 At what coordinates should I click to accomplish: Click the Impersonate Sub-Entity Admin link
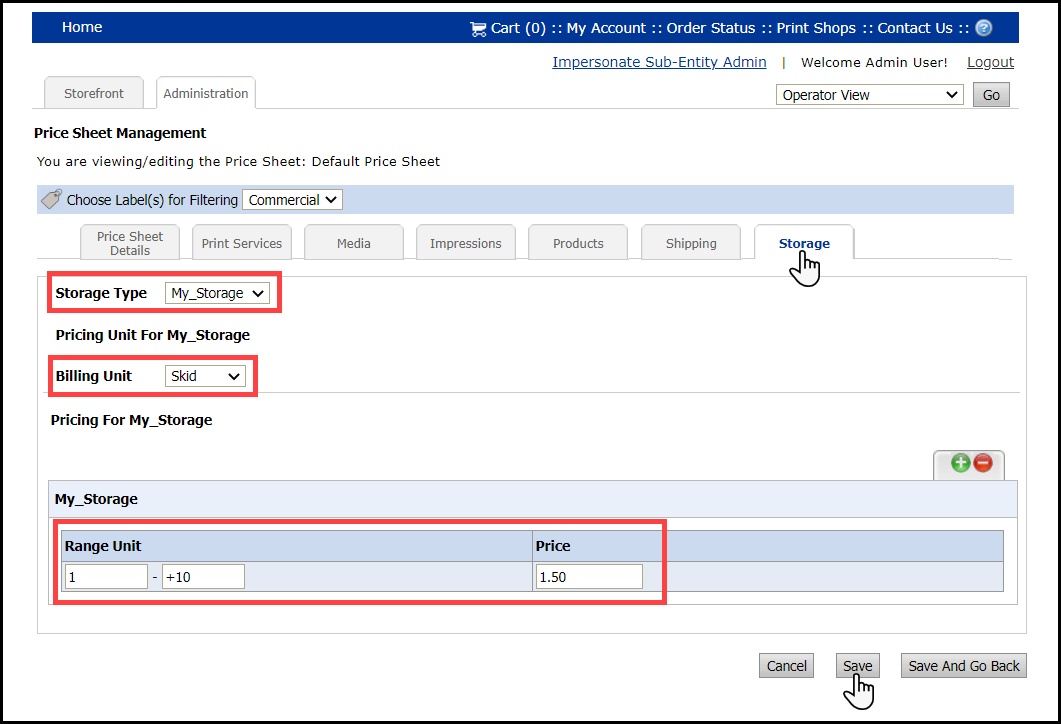(x=659, y=62)
